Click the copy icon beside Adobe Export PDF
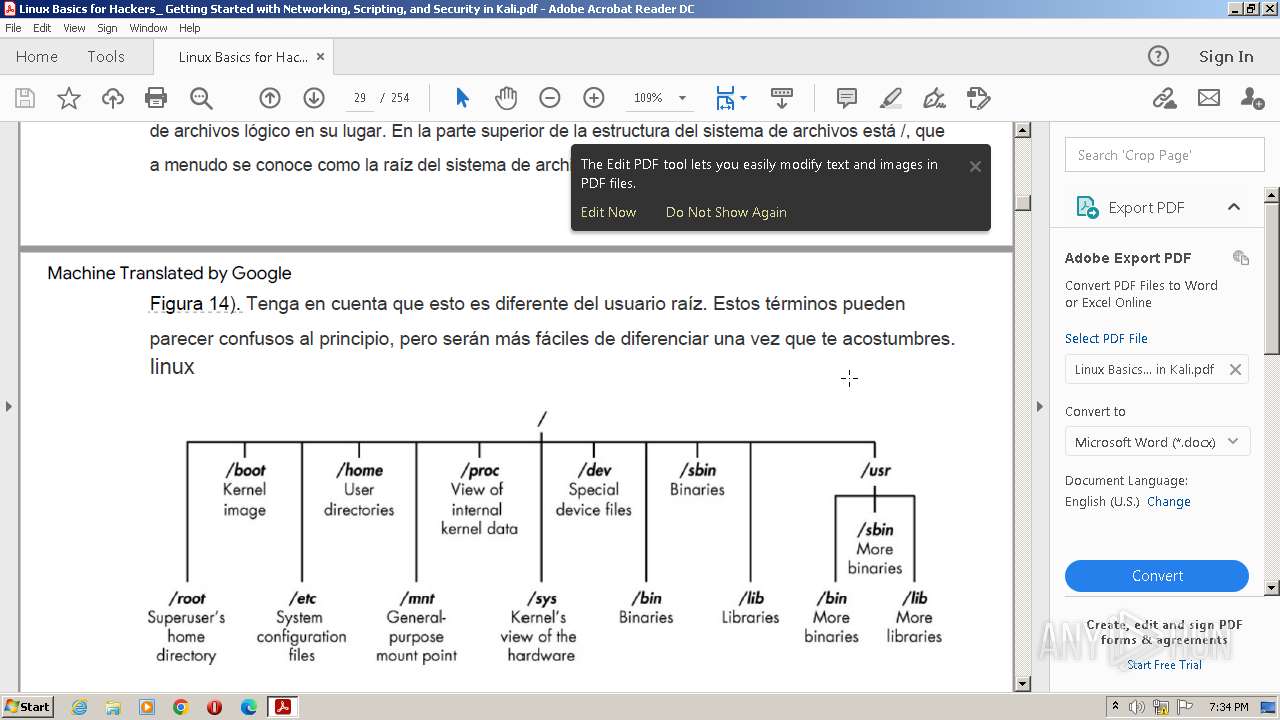Image resolution: width=1280 pixels, height=720 pixels. 1241,258
